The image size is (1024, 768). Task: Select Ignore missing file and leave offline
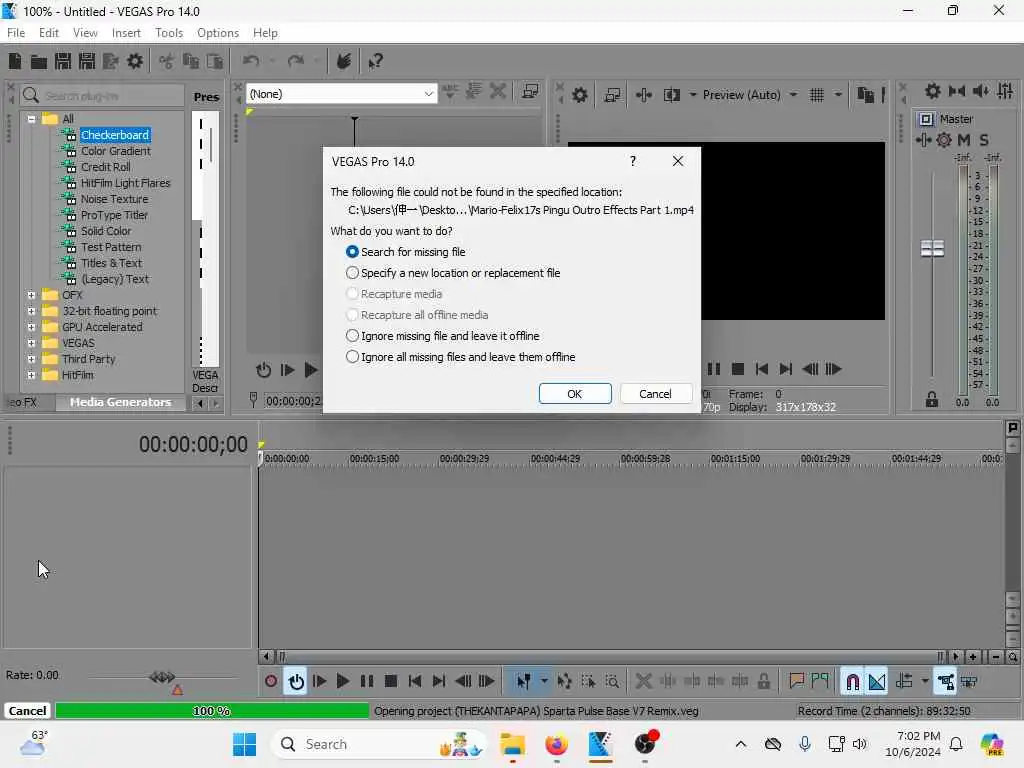coord(443,336)
